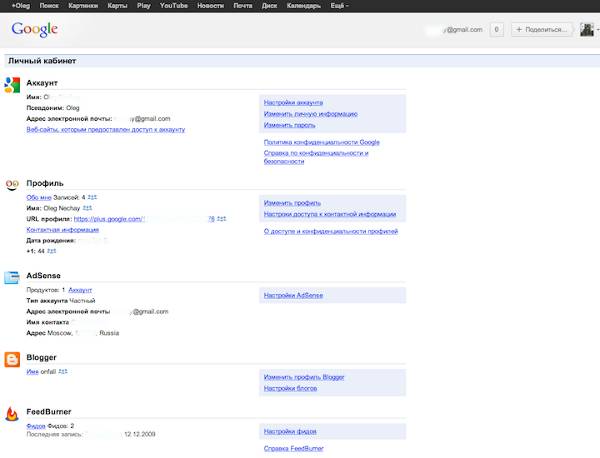Open Календарь in the top bar
The image size is (600, 458).
coord(303,6)
